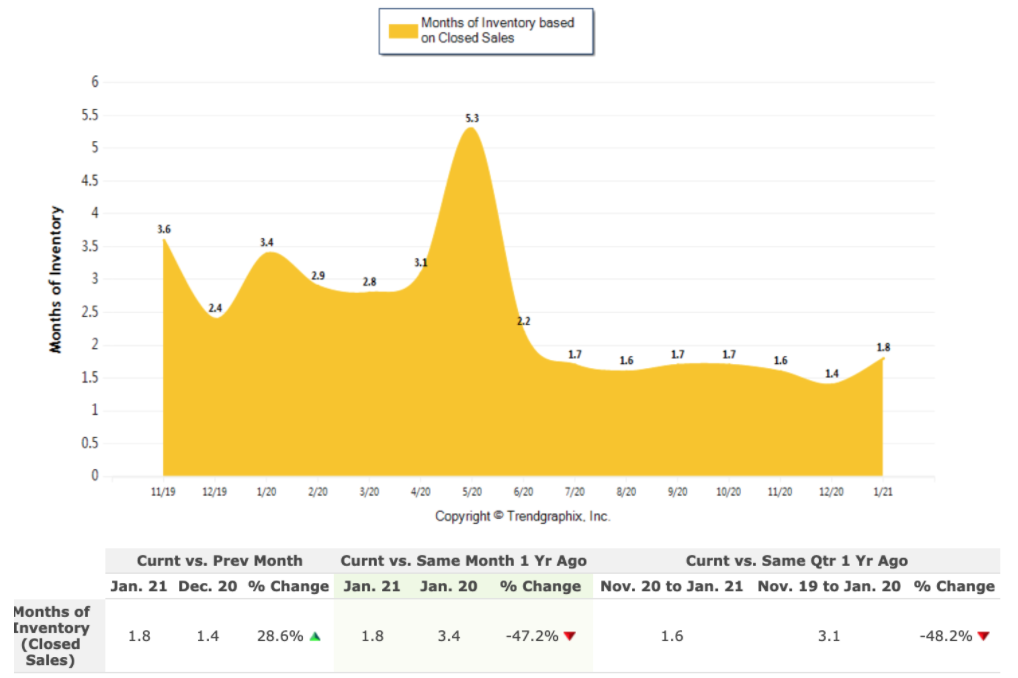1018x678 pixels.
Task: Click the 3.1 value in the table
Action: [829, 636]
